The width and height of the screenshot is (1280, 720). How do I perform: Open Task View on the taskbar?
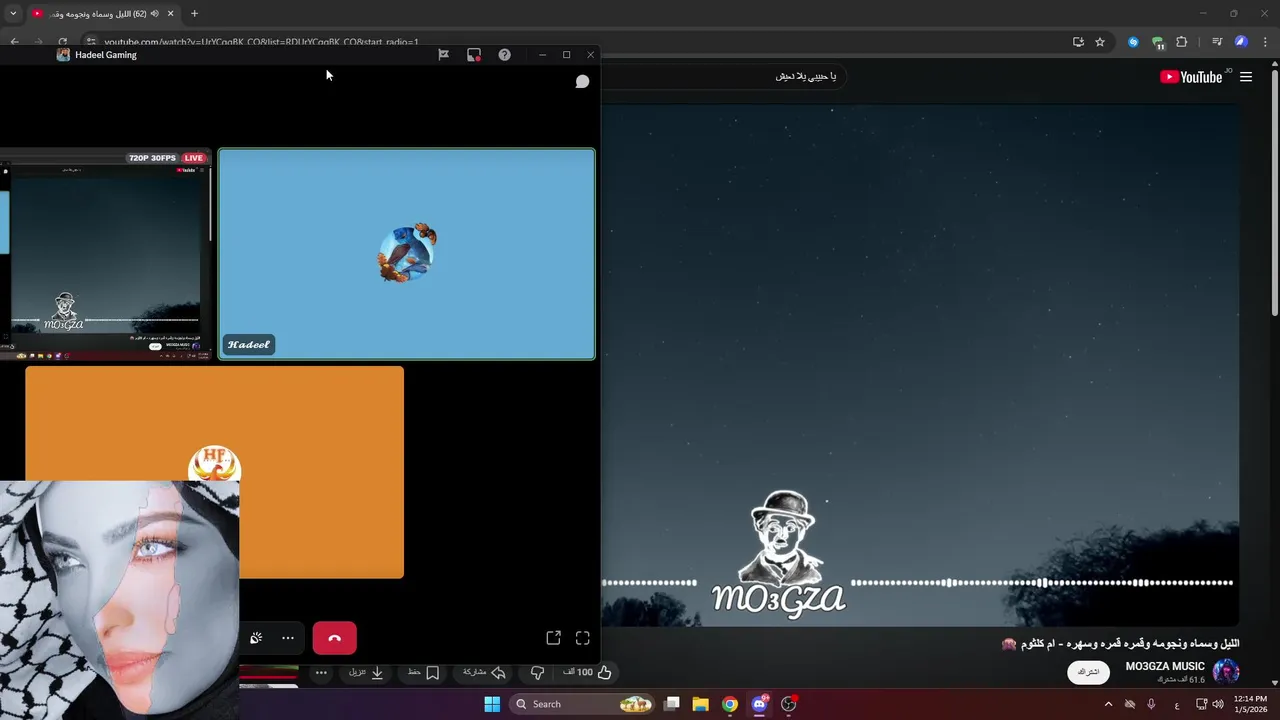pyautogui.click(x=672, y=704)
